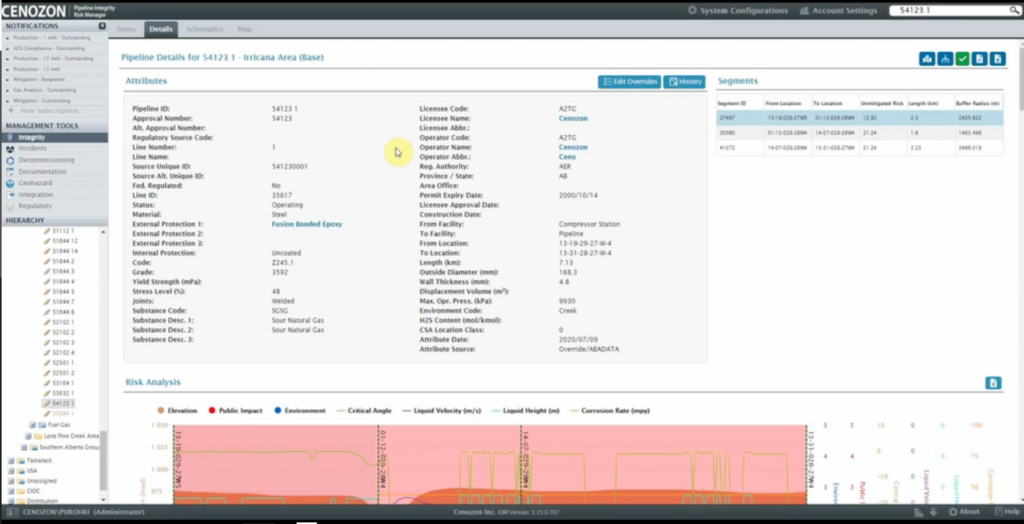
Task: Click the hierarchy tree scrollbar down arrow
Action: 103,501
